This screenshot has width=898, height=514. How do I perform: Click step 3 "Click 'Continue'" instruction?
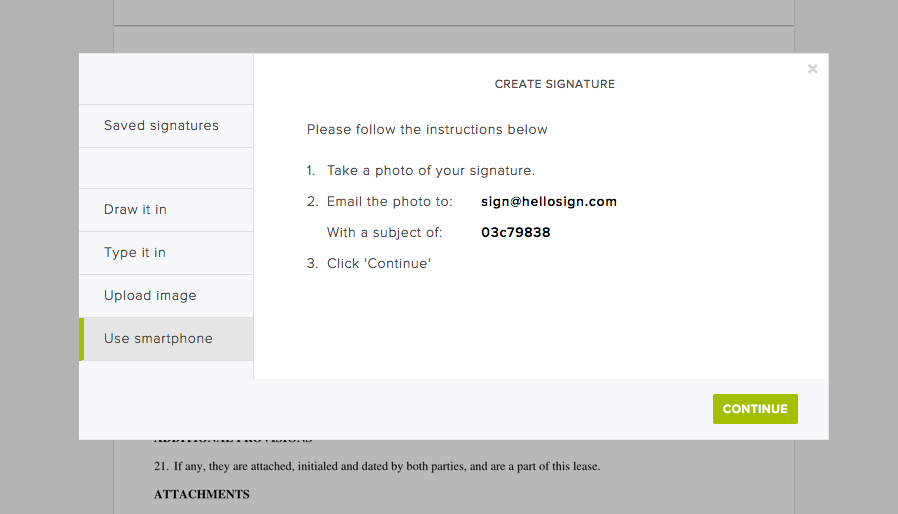coord(379,264)
